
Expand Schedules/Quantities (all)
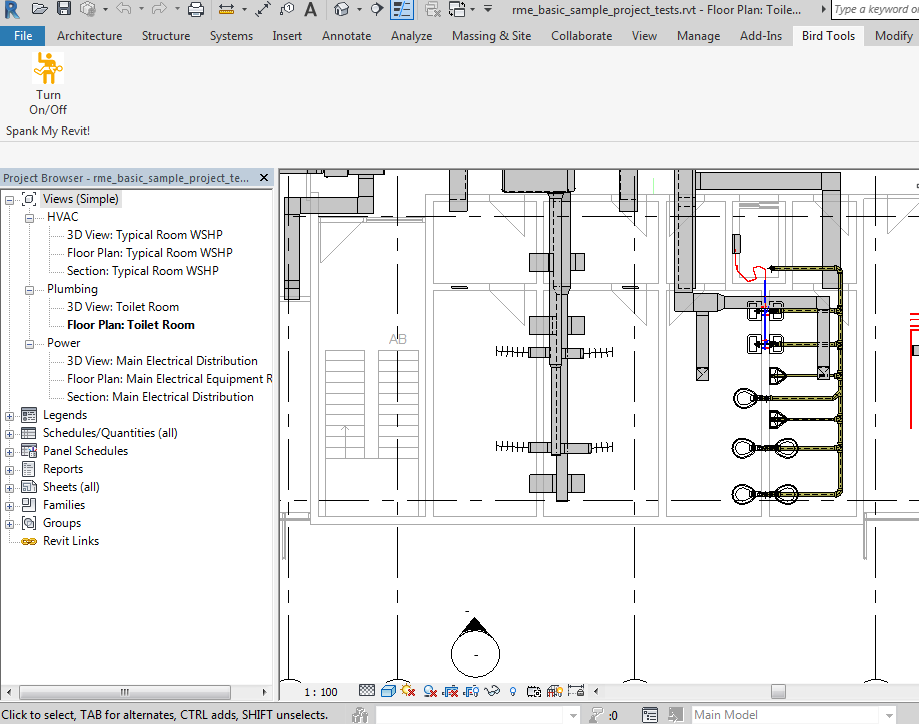tap(9, 434)
